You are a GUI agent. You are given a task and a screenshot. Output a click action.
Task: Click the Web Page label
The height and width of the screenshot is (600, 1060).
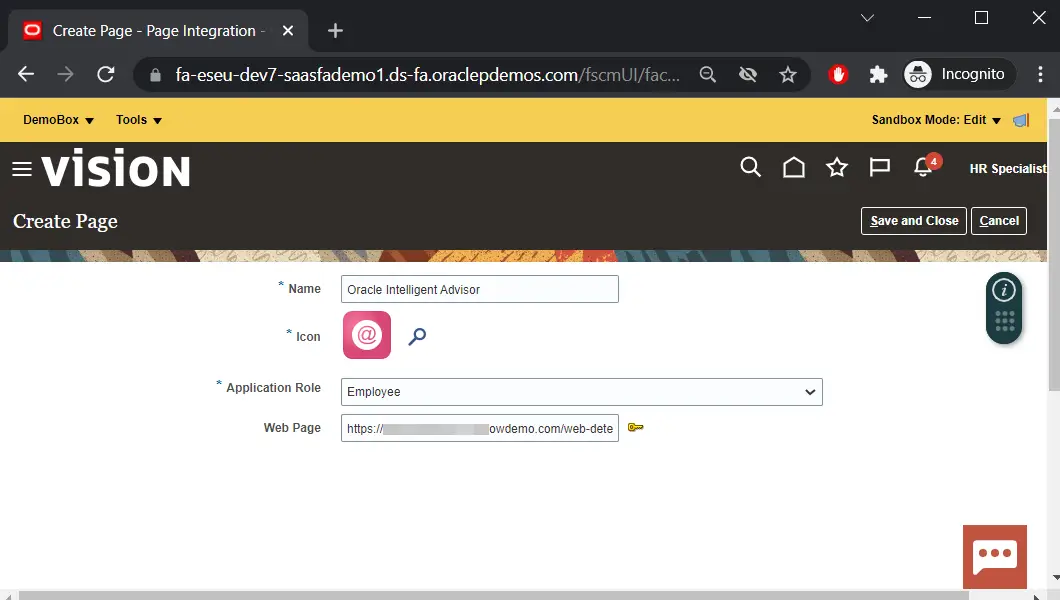292,428
